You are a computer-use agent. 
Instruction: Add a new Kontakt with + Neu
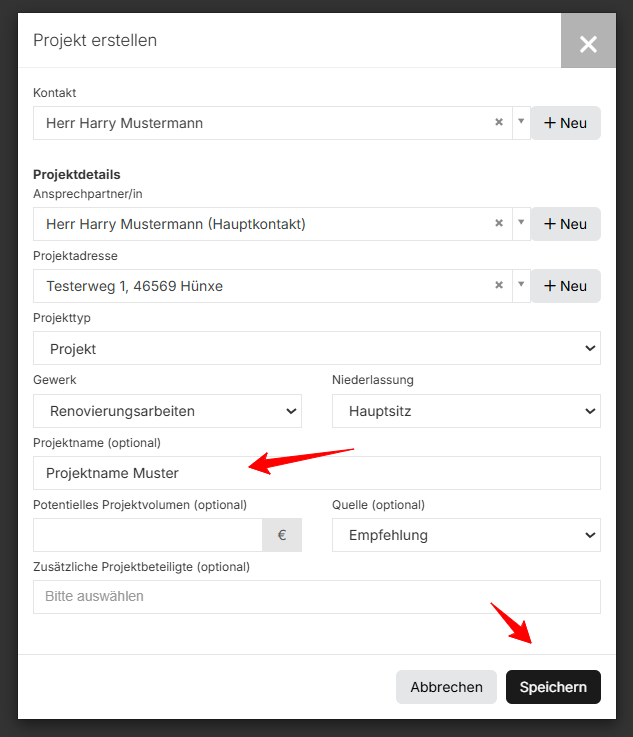(565, 123)
